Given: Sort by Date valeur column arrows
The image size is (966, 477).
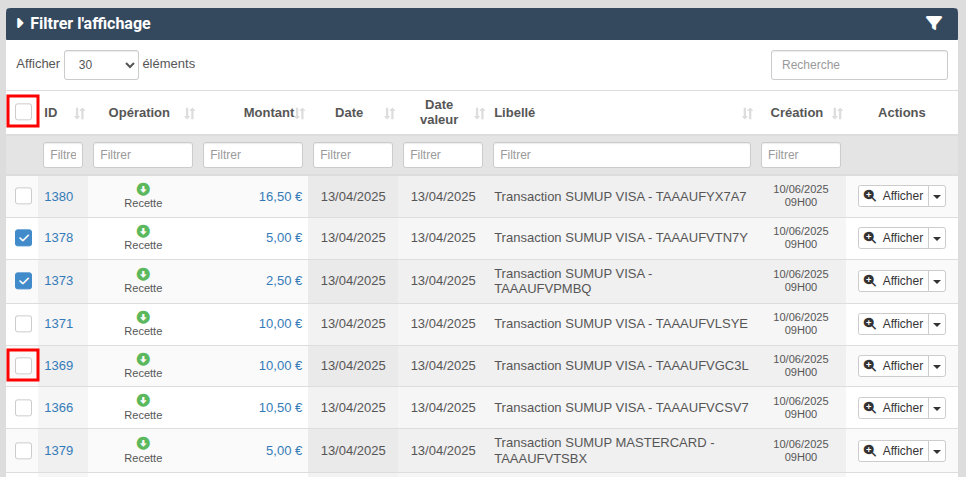Looking at the screenshot, I should (480, 113).
